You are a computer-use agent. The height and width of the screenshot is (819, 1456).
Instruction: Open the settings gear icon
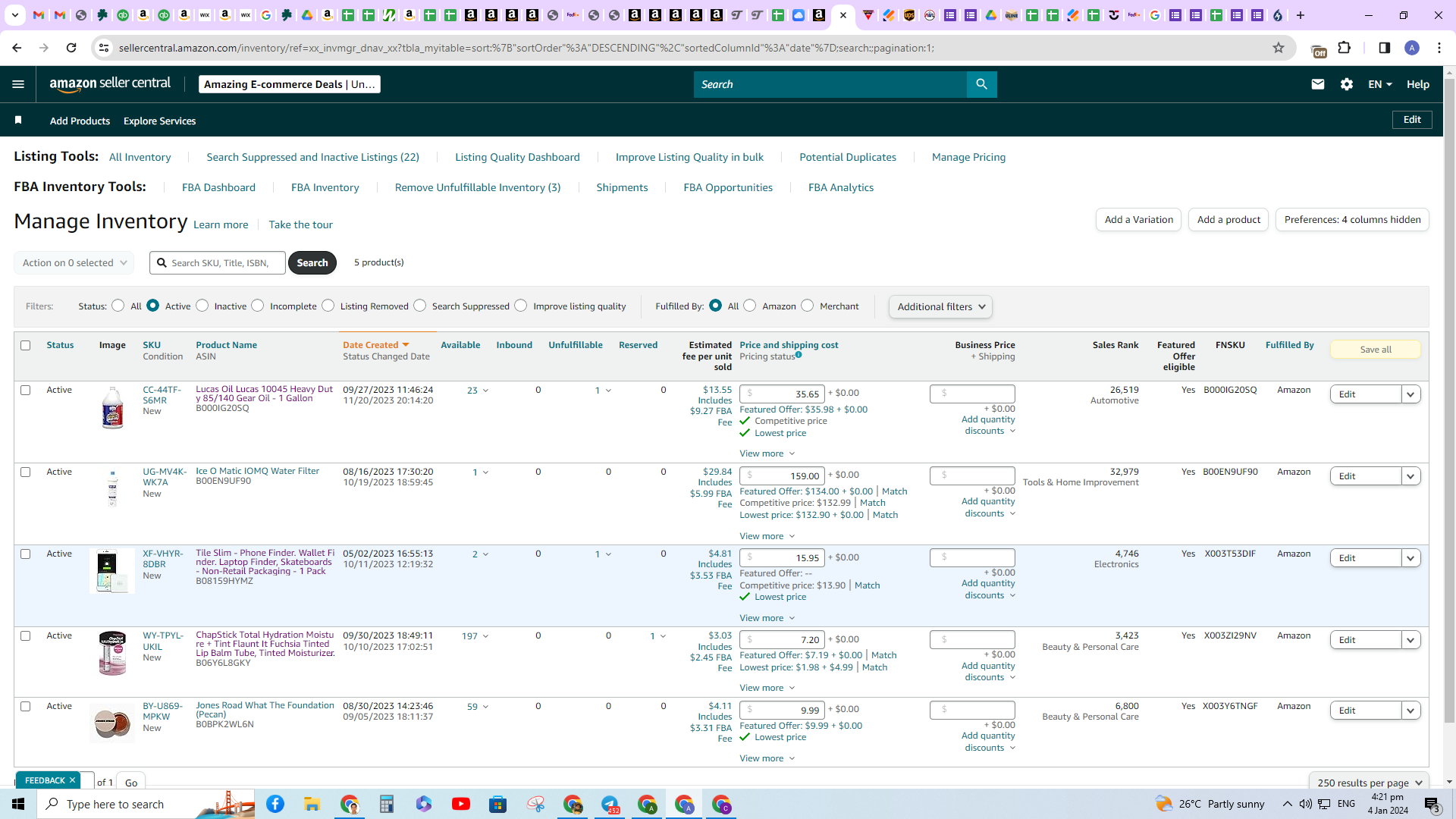pos(1347,84)
